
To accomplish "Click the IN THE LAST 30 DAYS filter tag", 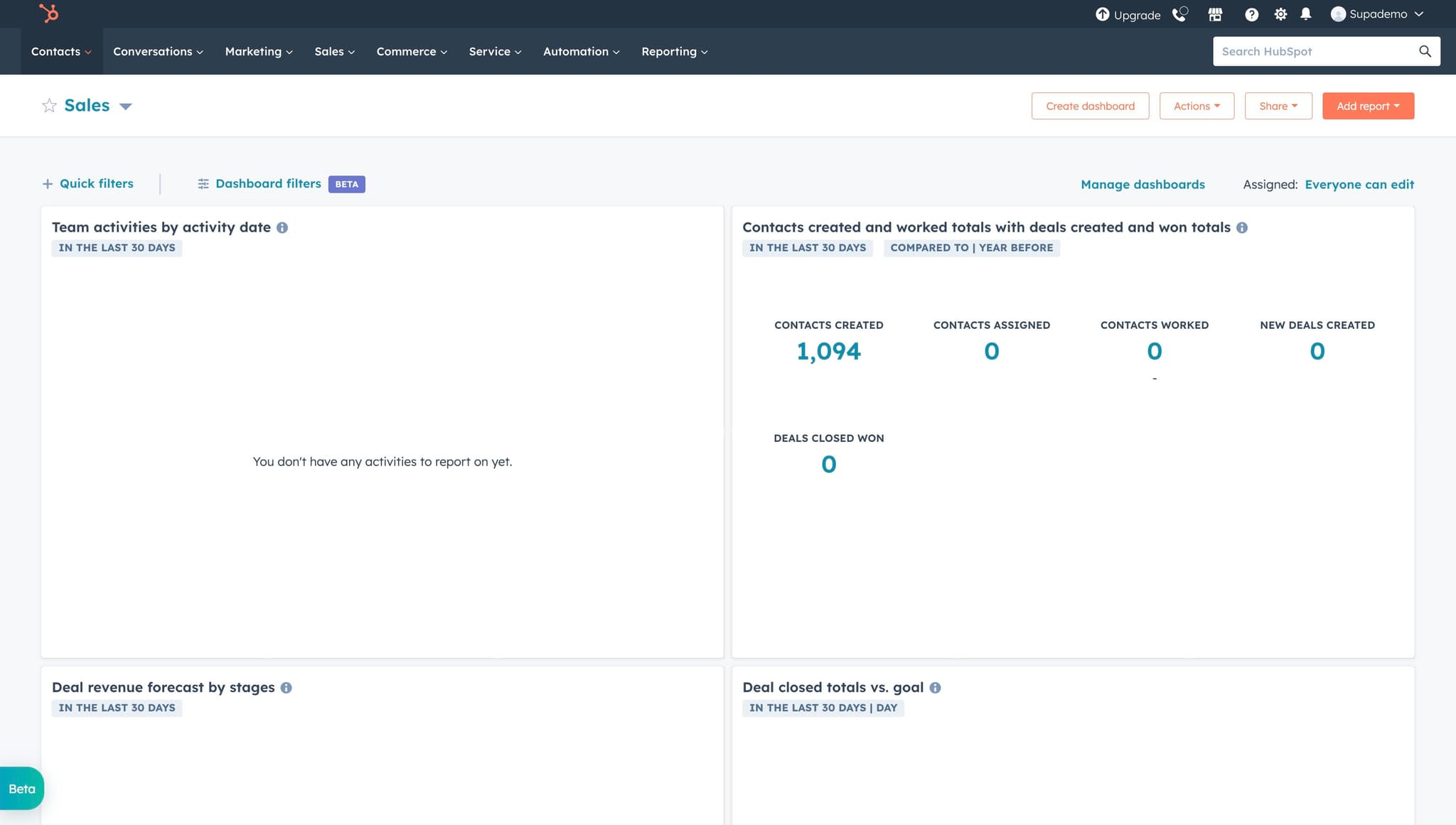I will coord(117,247).
